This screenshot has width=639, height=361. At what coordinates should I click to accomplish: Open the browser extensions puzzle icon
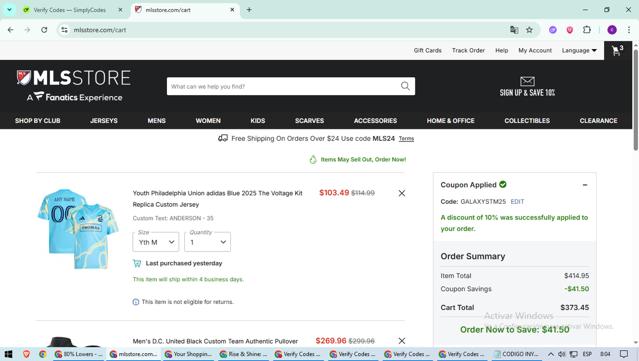pos(586,30)
